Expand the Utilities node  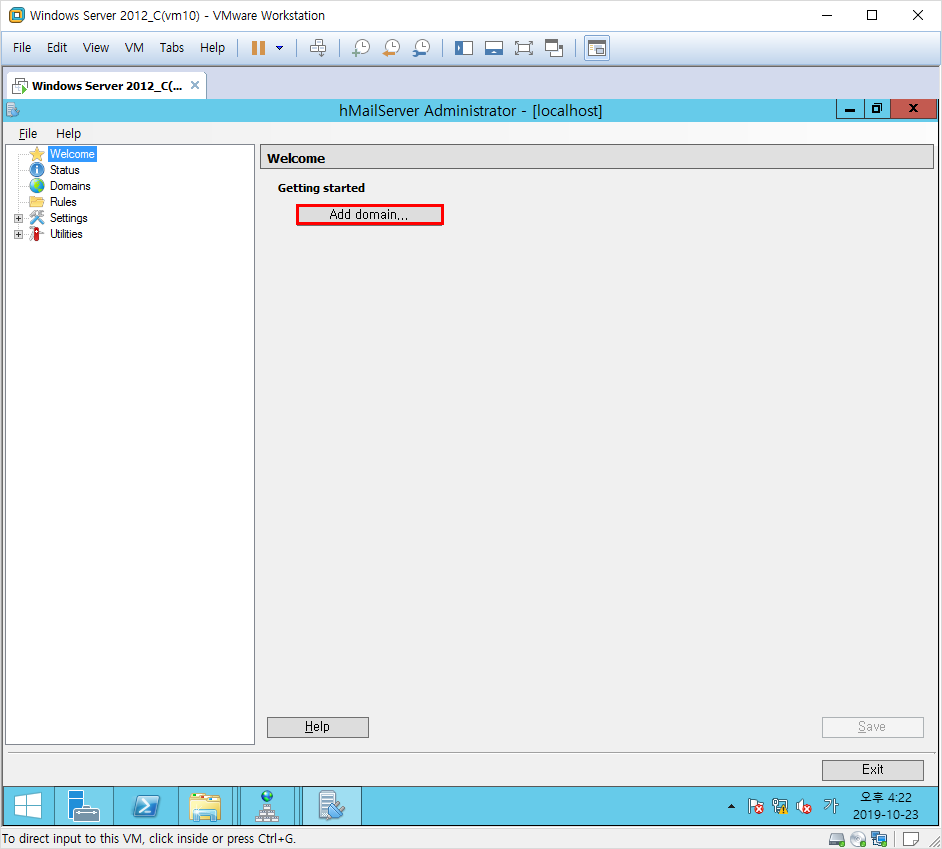(19, 234)
